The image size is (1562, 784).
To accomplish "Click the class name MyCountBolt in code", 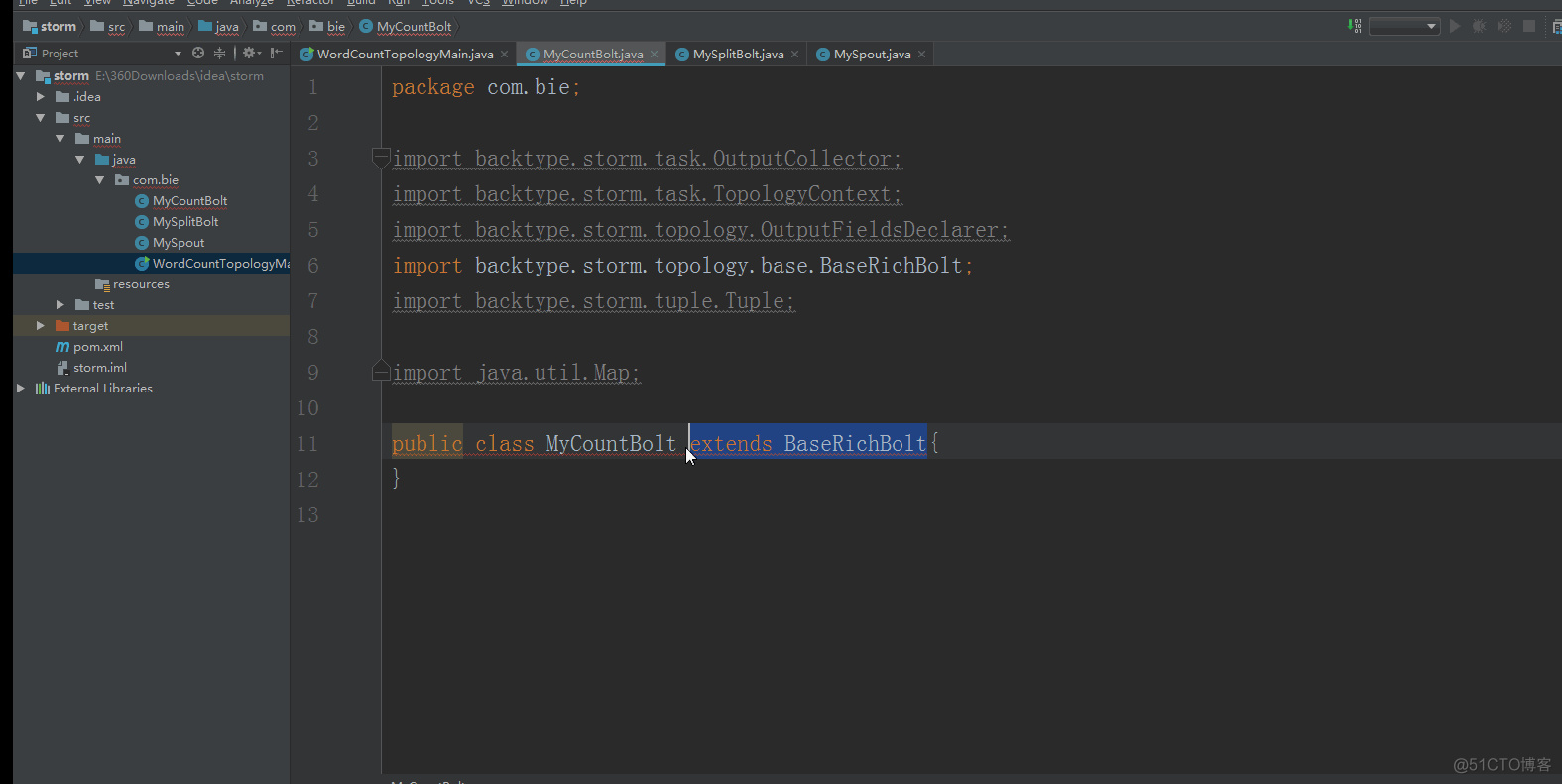I will pos(611,444).
